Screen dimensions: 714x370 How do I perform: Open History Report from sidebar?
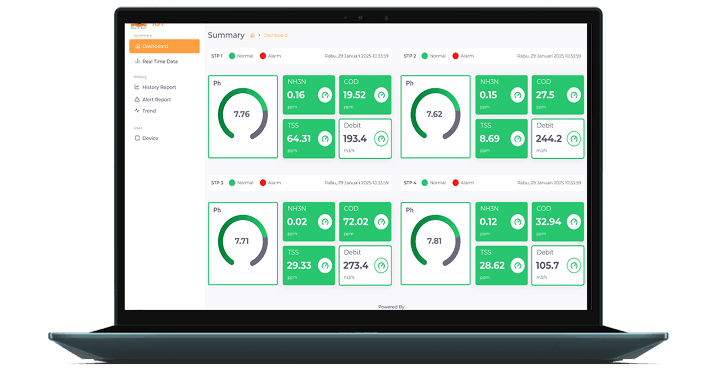[155, 87]
